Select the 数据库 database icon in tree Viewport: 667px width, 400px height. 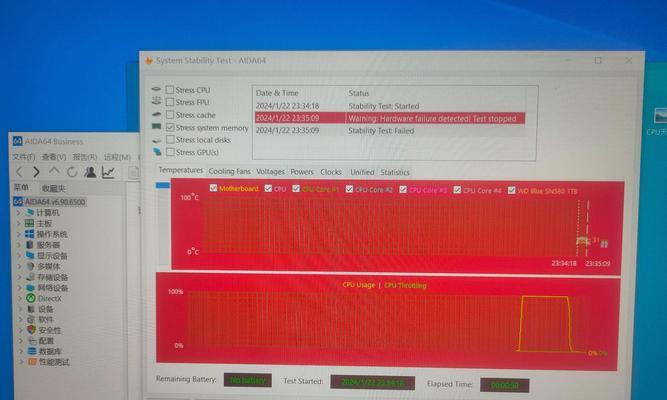pos(32,351)
